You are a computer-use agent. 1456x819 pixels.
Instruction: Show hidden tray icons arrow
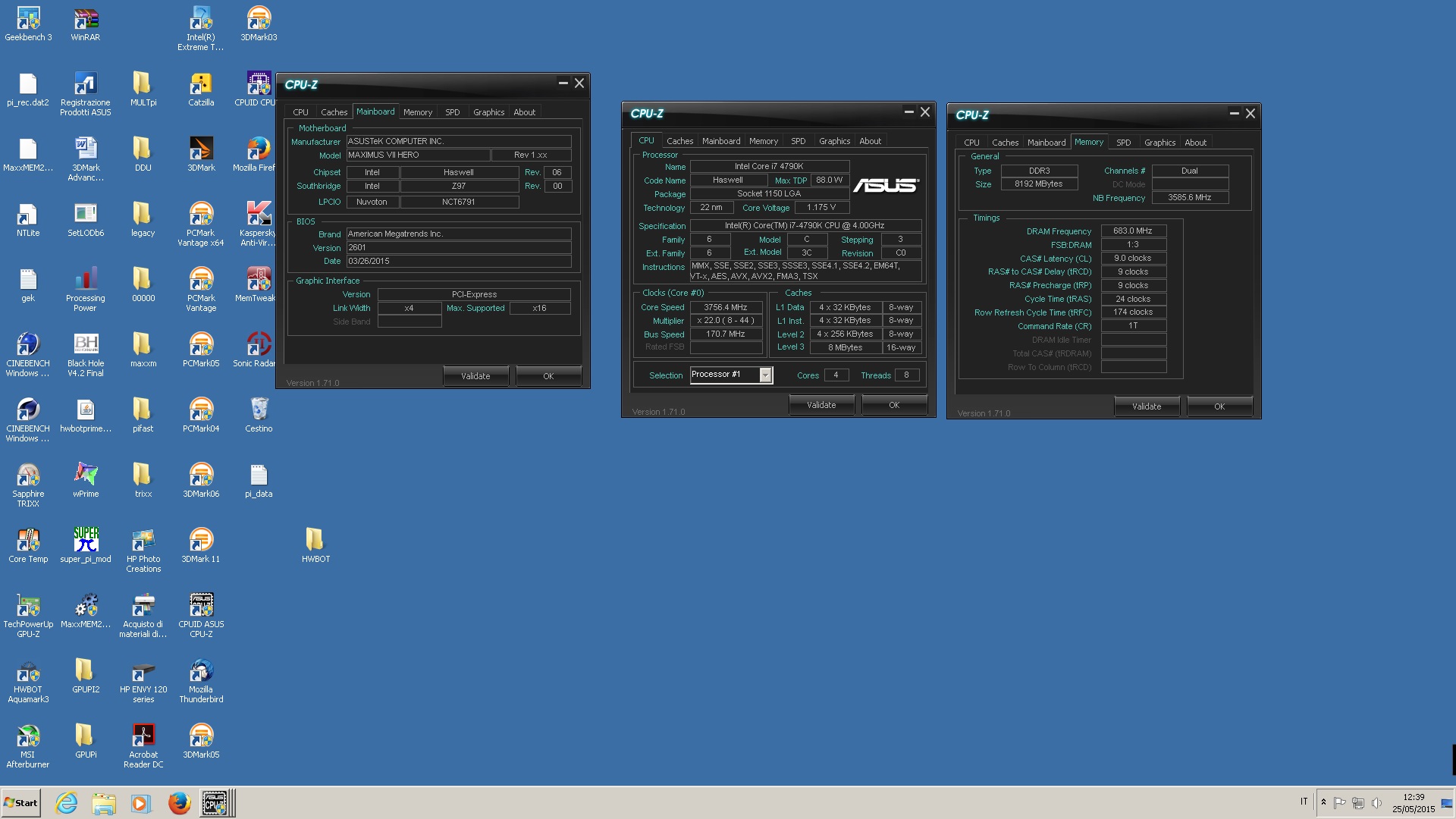click(1323, 802)
